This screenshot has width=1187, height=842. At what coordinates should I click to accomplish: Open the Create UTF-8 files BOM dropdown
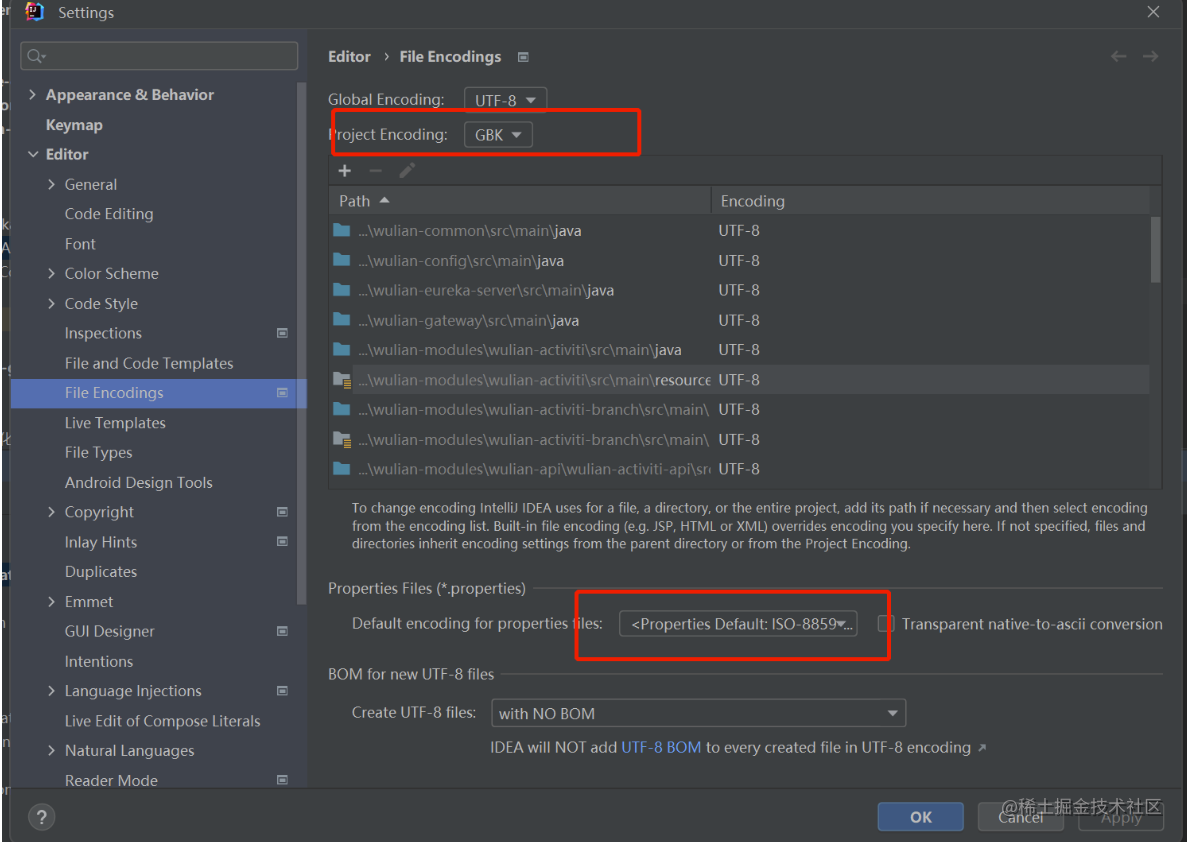(x=698, y=713)
